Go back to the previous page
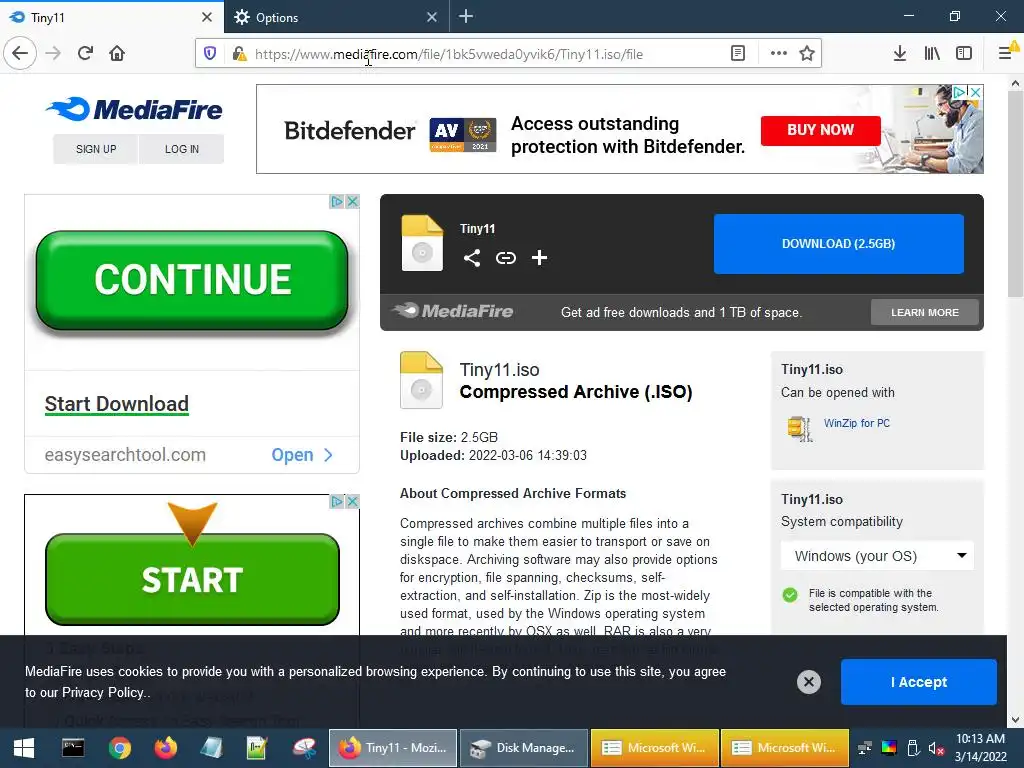The height and width of the screenshot is (768, 1024). coord(20,53)
